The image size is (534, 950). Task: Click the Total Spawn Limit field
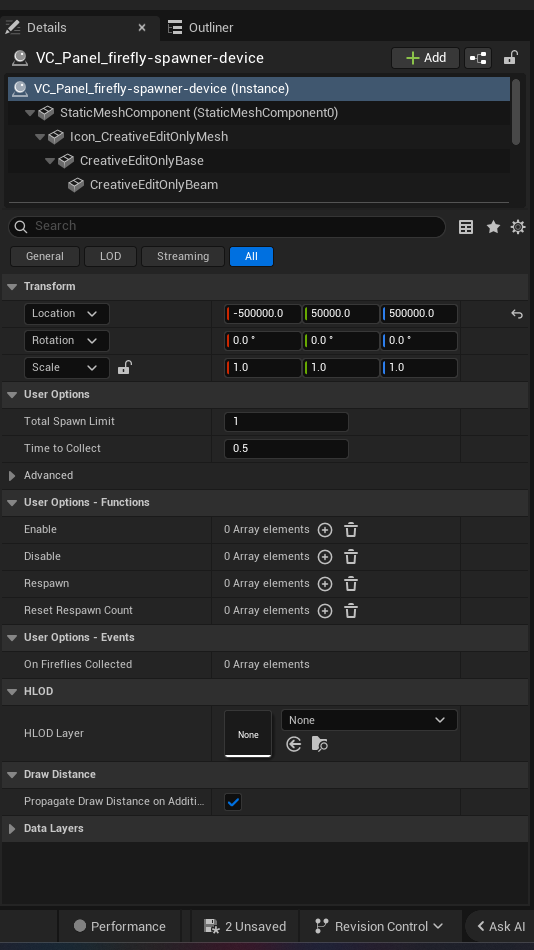pos(286,422)
